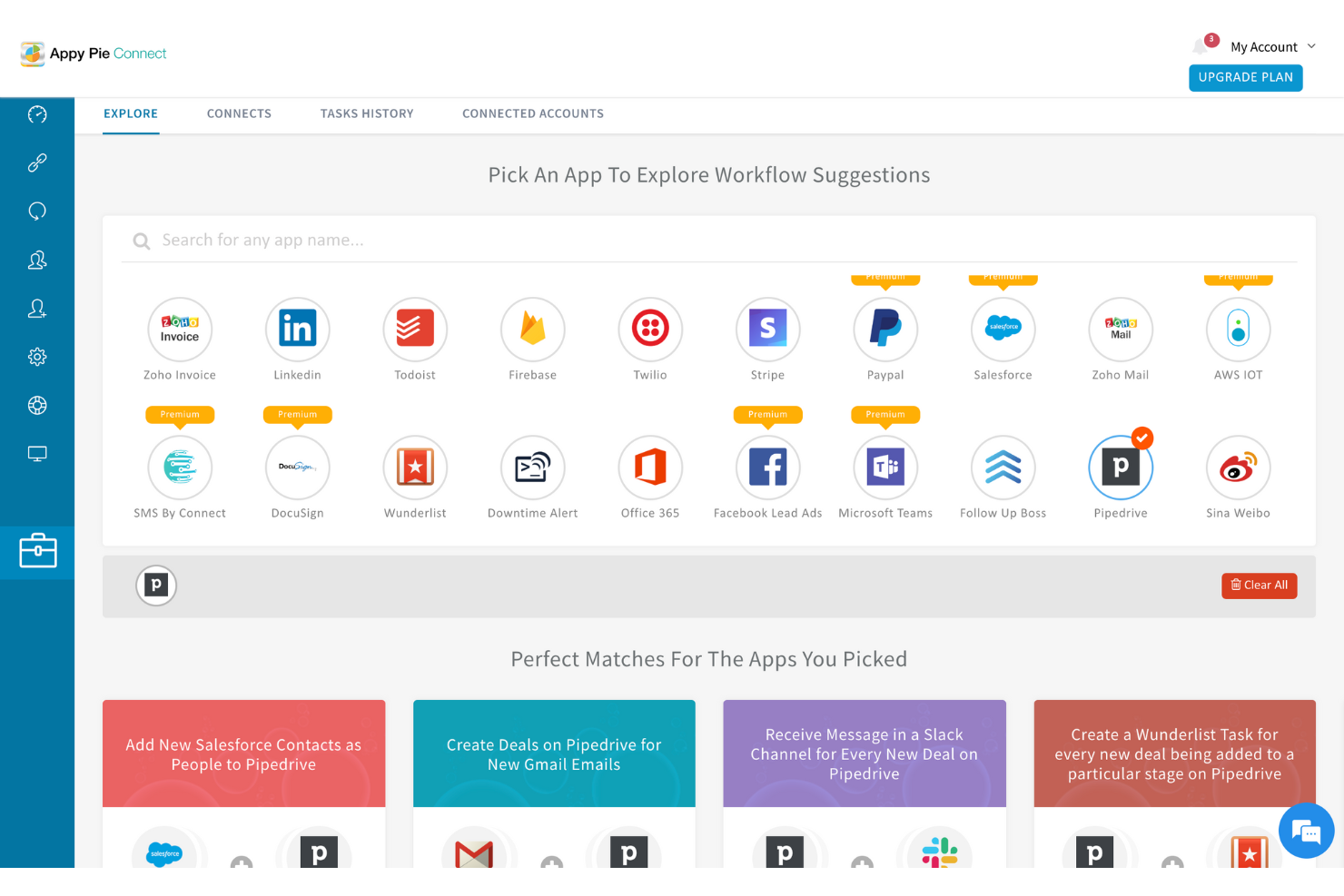Viewport: 1344px width, 896px height.
Task: Switch to the Tasks History tab
Action: [x=367, y=113]
